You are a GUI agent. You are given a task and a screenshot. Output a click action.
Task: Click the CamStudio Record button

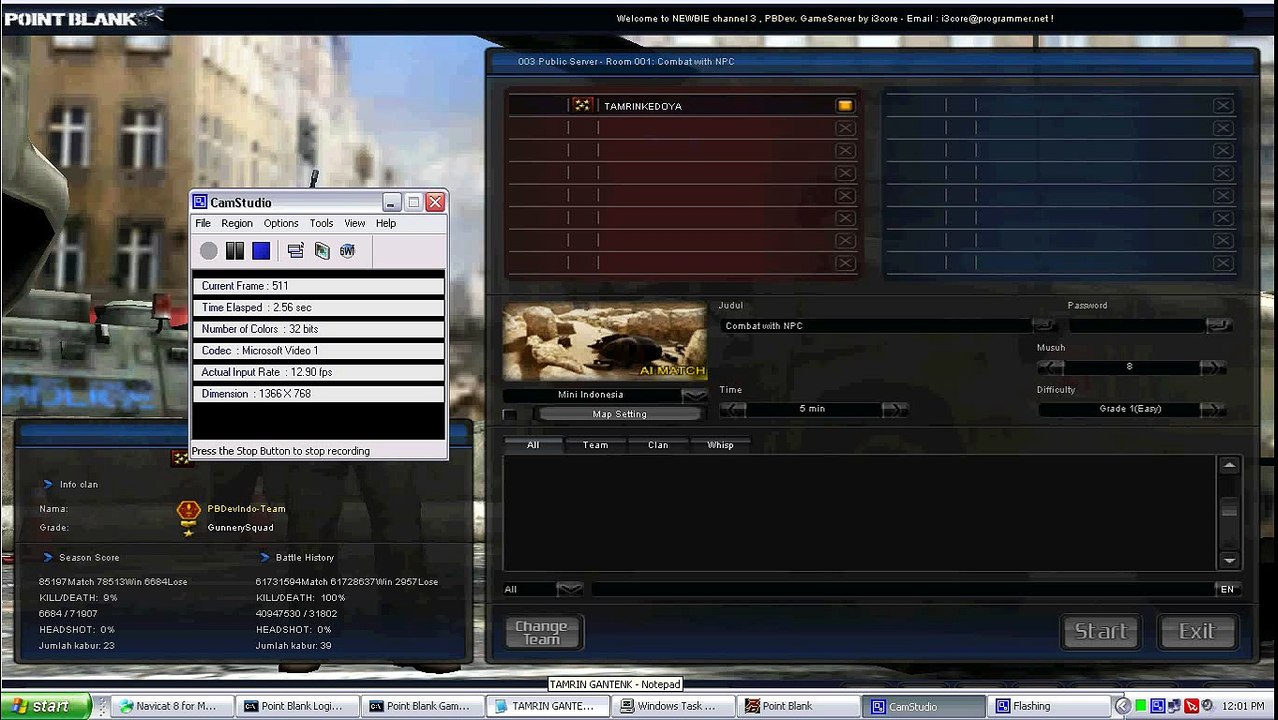pyautogui.click(x=208, y=251)
